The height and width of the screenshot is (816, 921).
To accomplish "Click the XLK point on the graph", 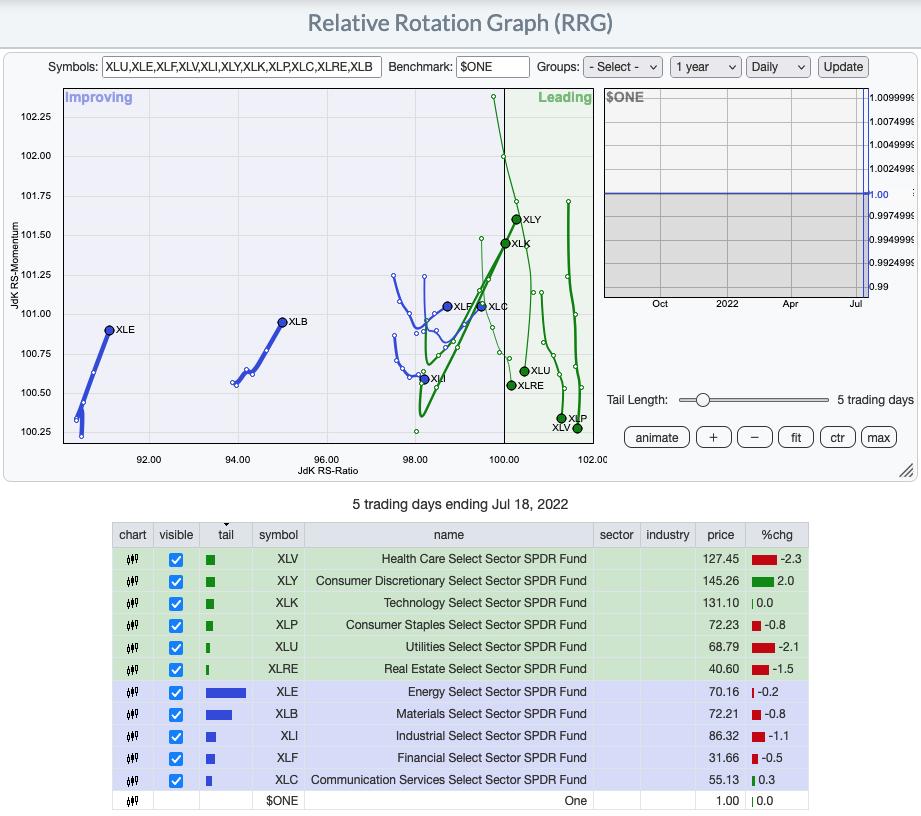I will point(505,243).
